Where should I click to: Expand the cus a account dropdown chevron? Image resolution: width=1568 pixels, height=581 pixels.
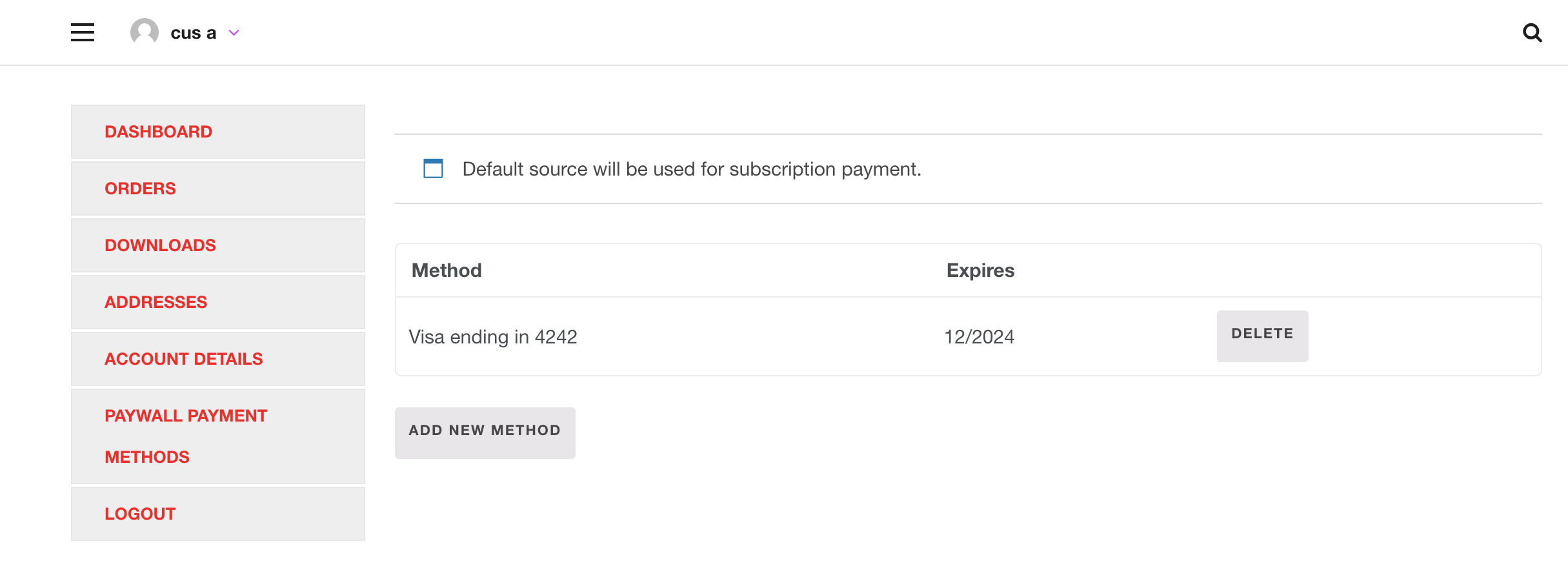tap(234, 33)
